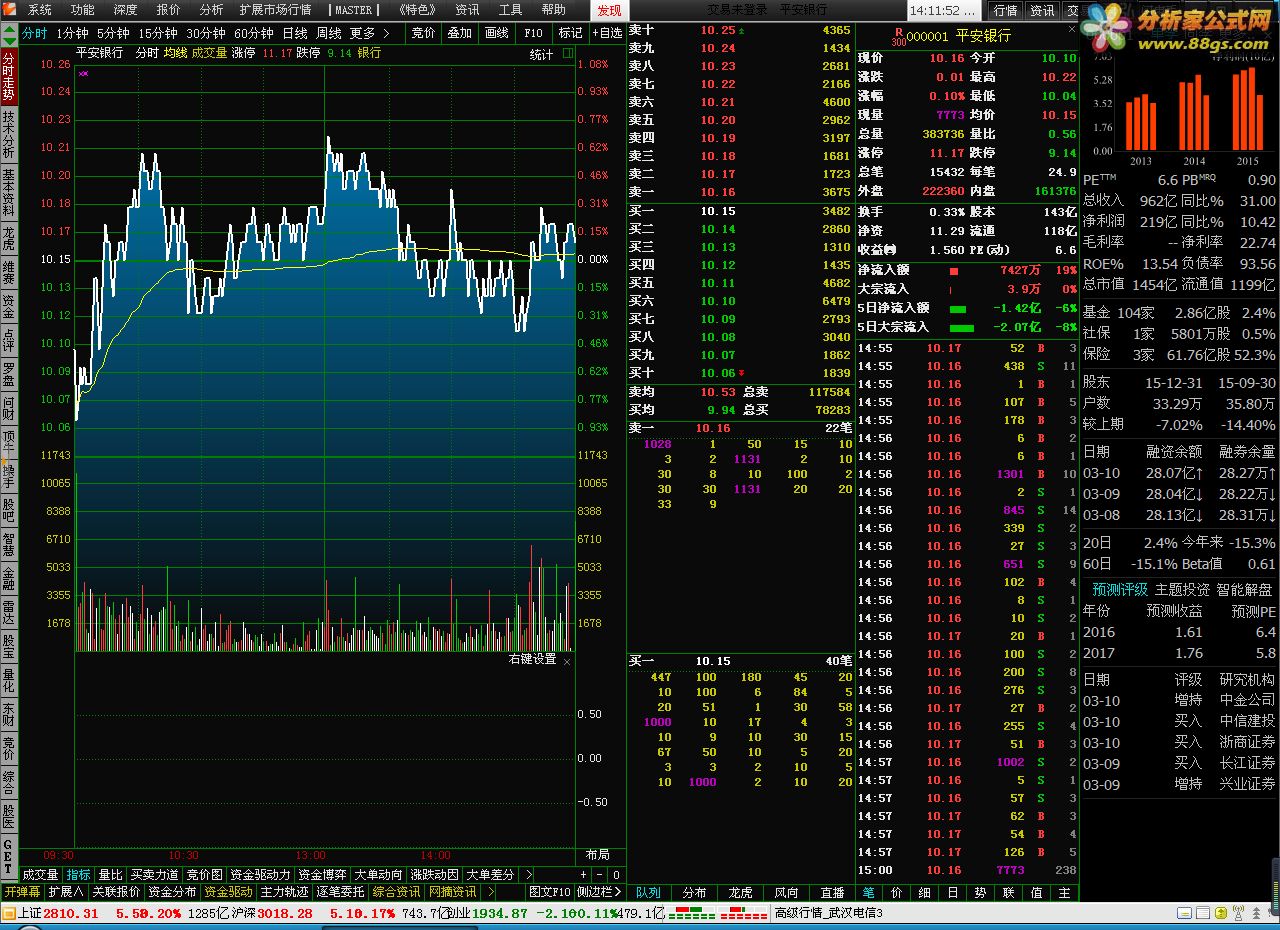Select the 15分钟 period
This screenshot has height=930, width=1280.
tap(158, 33)
